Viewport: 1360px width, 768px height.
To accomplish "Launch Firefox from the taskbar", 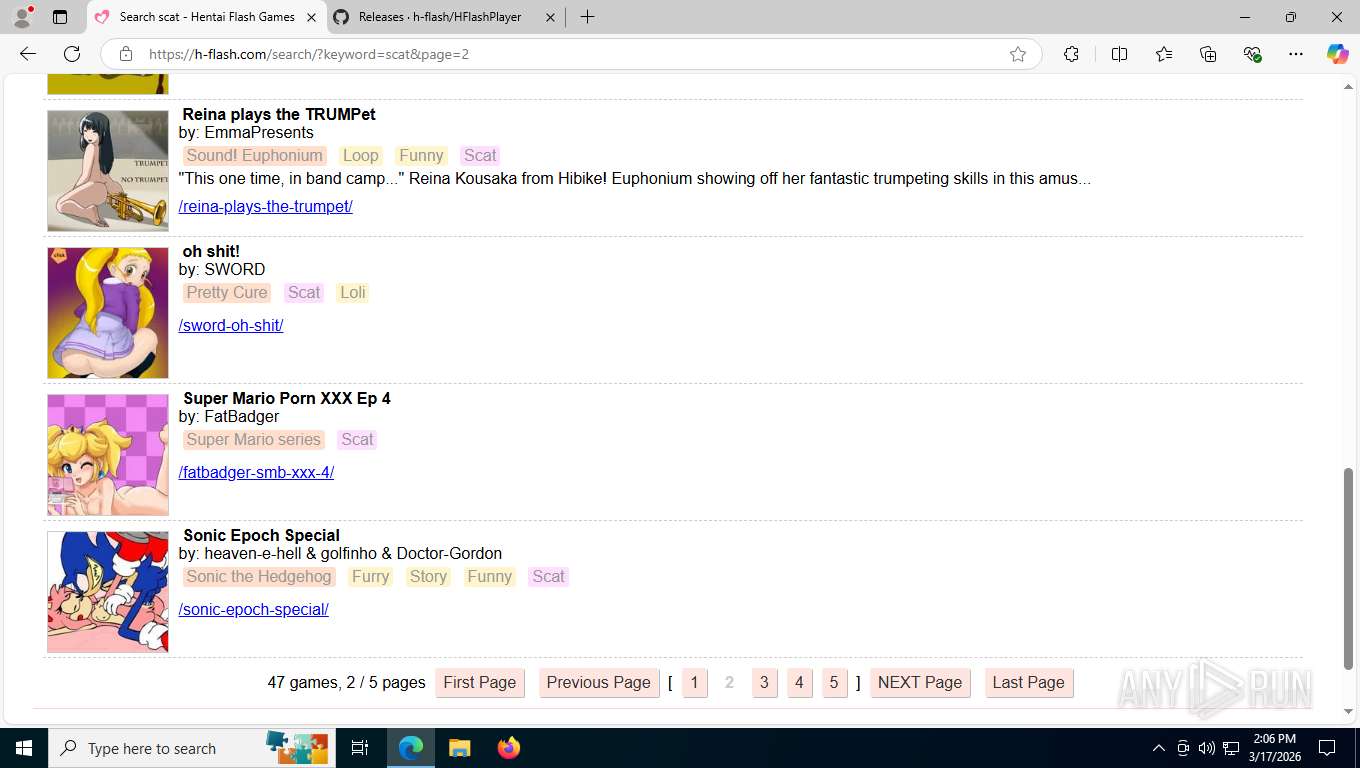I will 509,748.
